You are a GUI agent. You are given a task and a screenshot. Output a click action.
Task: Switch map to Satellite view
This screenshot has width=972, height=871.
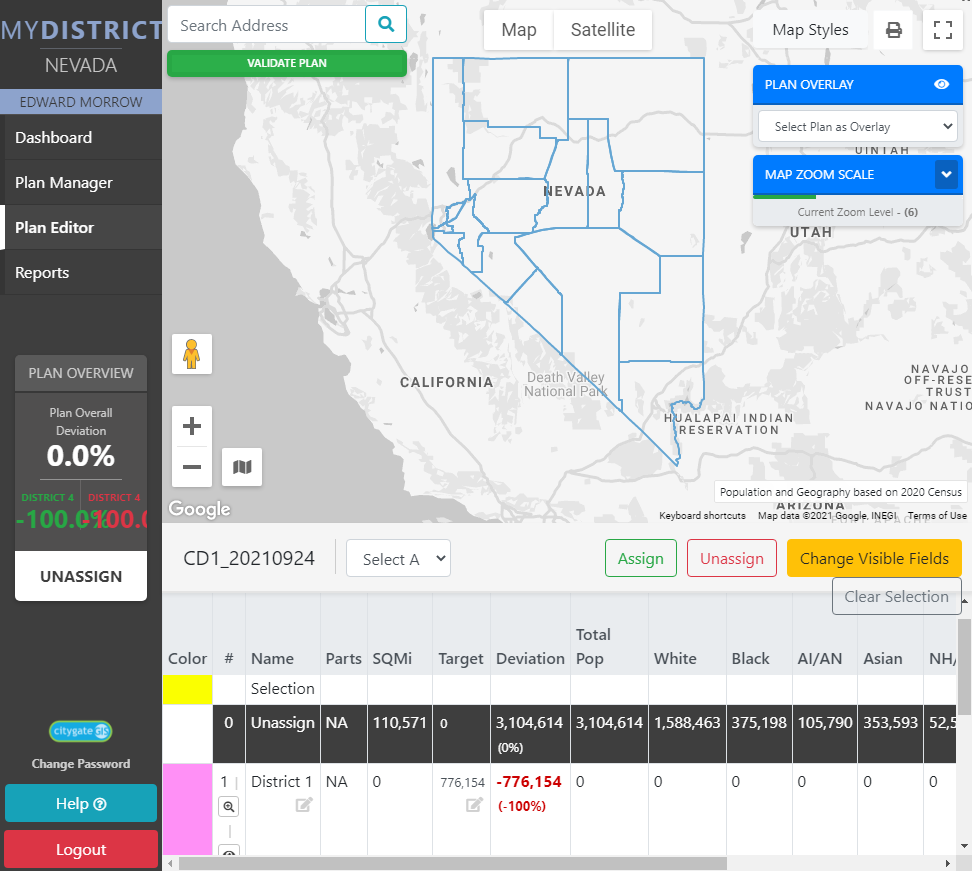[x=602, y=30]
